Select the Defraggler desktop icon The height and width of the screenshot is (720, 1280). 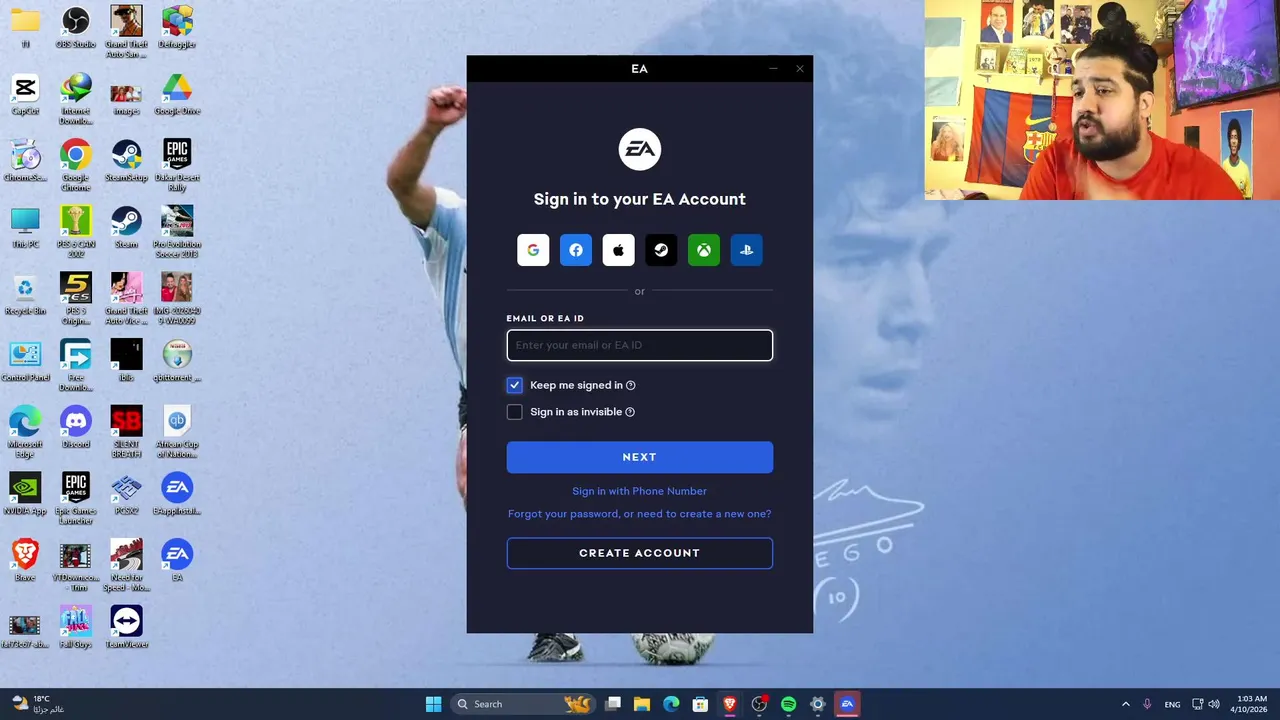pos(177,28)
